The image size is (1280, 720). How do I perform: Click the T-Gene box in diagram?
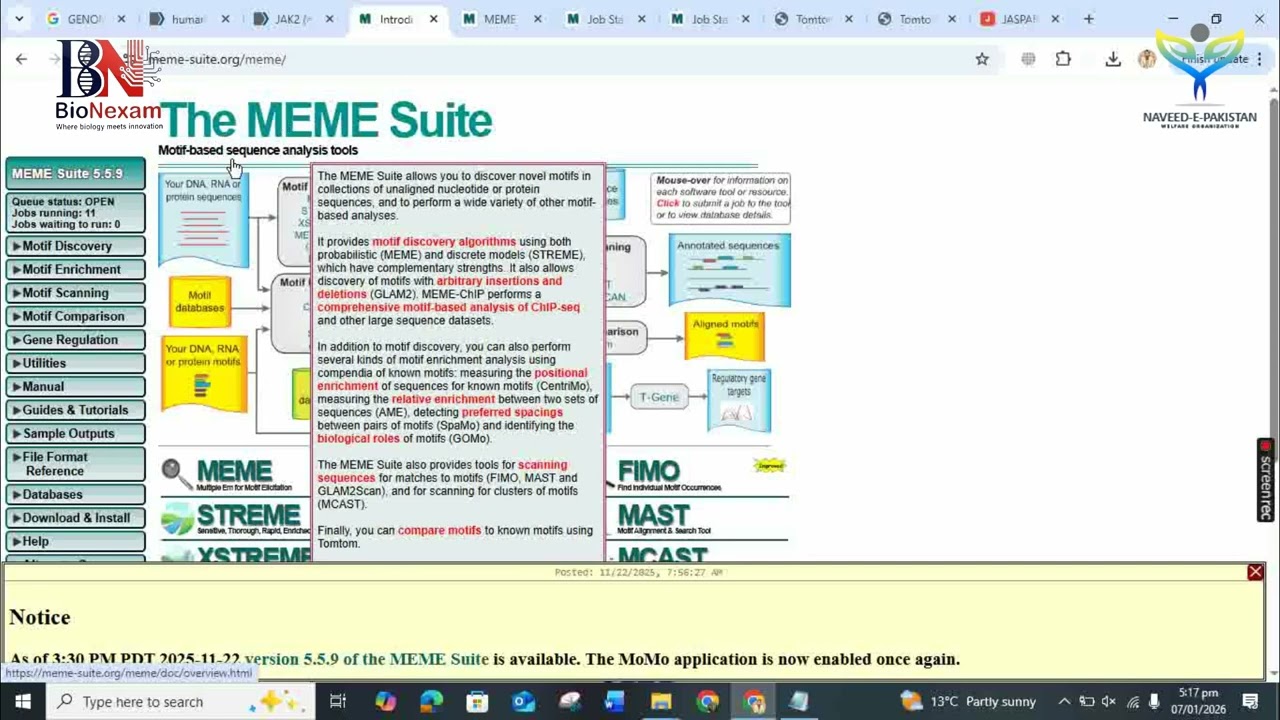tap(659, 397)
